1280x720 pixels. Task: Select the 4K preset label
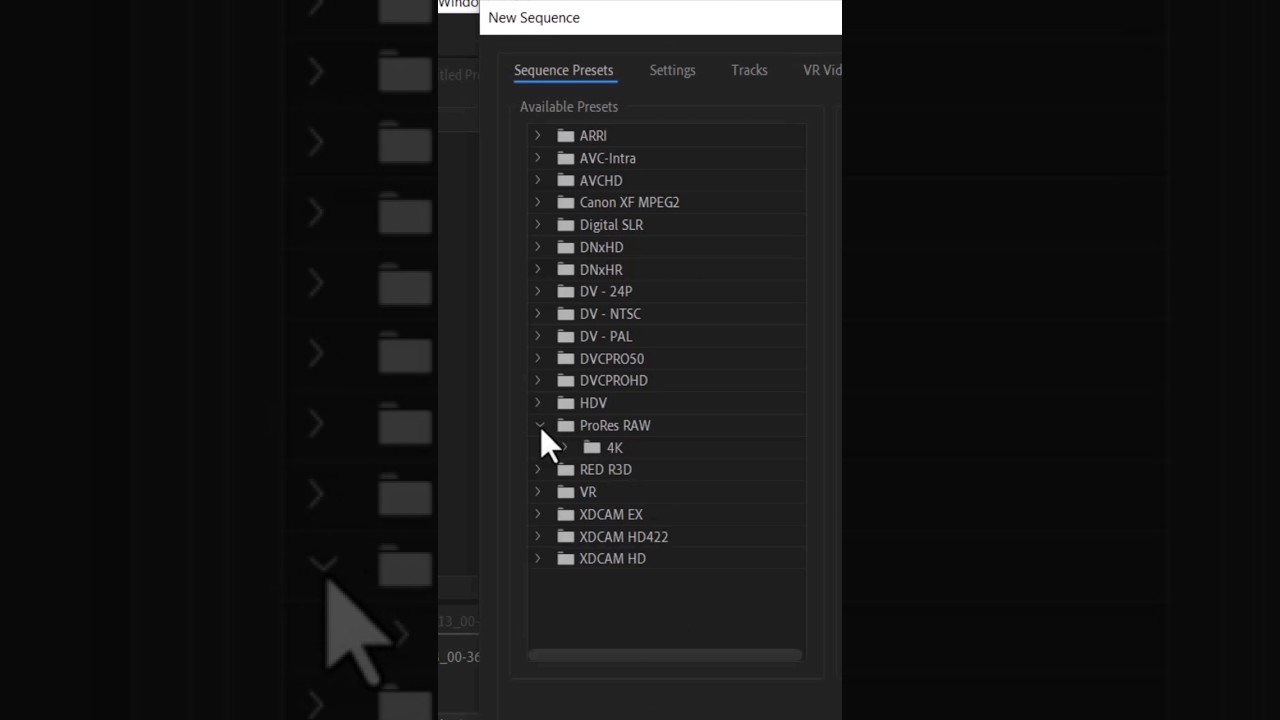614,448
